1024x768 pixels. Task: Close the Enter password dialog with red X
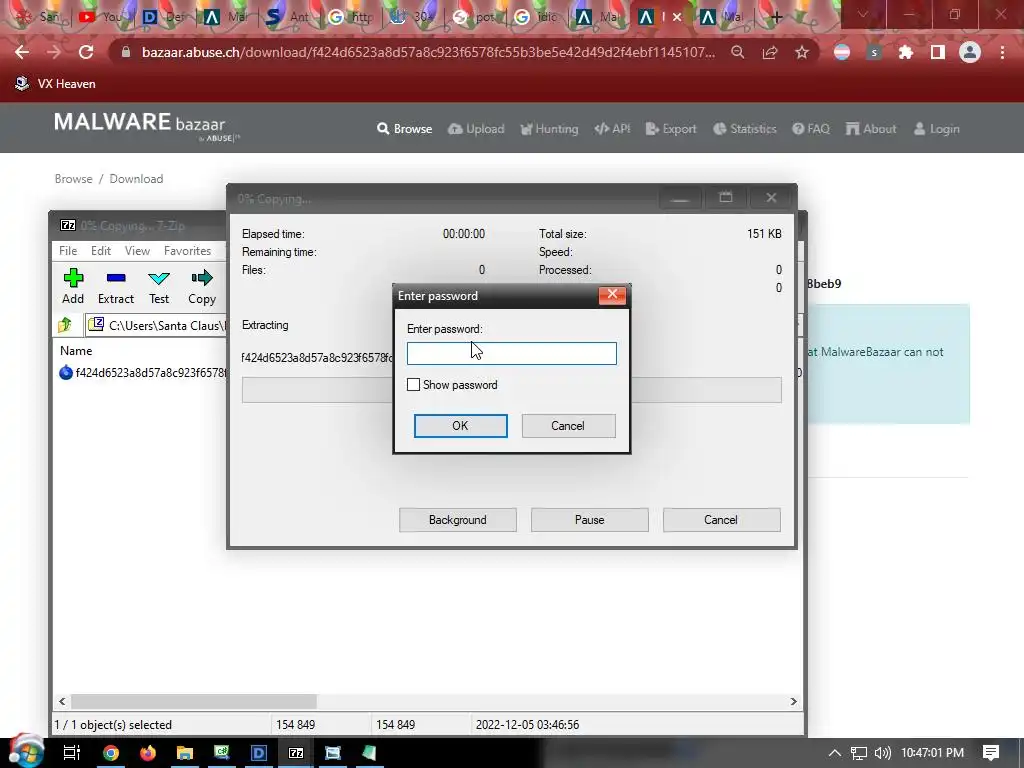tap(612, 295)
